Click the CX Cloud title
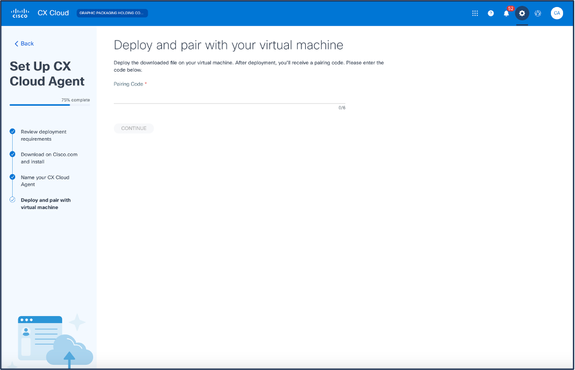 [x=53, y=13]
